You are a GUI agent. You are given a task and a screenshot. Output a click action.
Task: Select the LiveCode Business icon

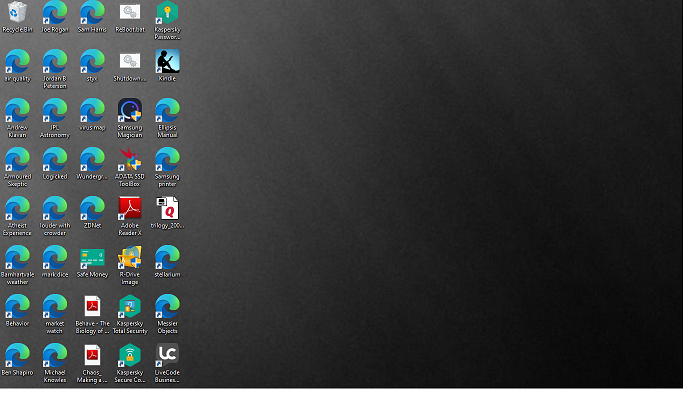pos(167,355)
